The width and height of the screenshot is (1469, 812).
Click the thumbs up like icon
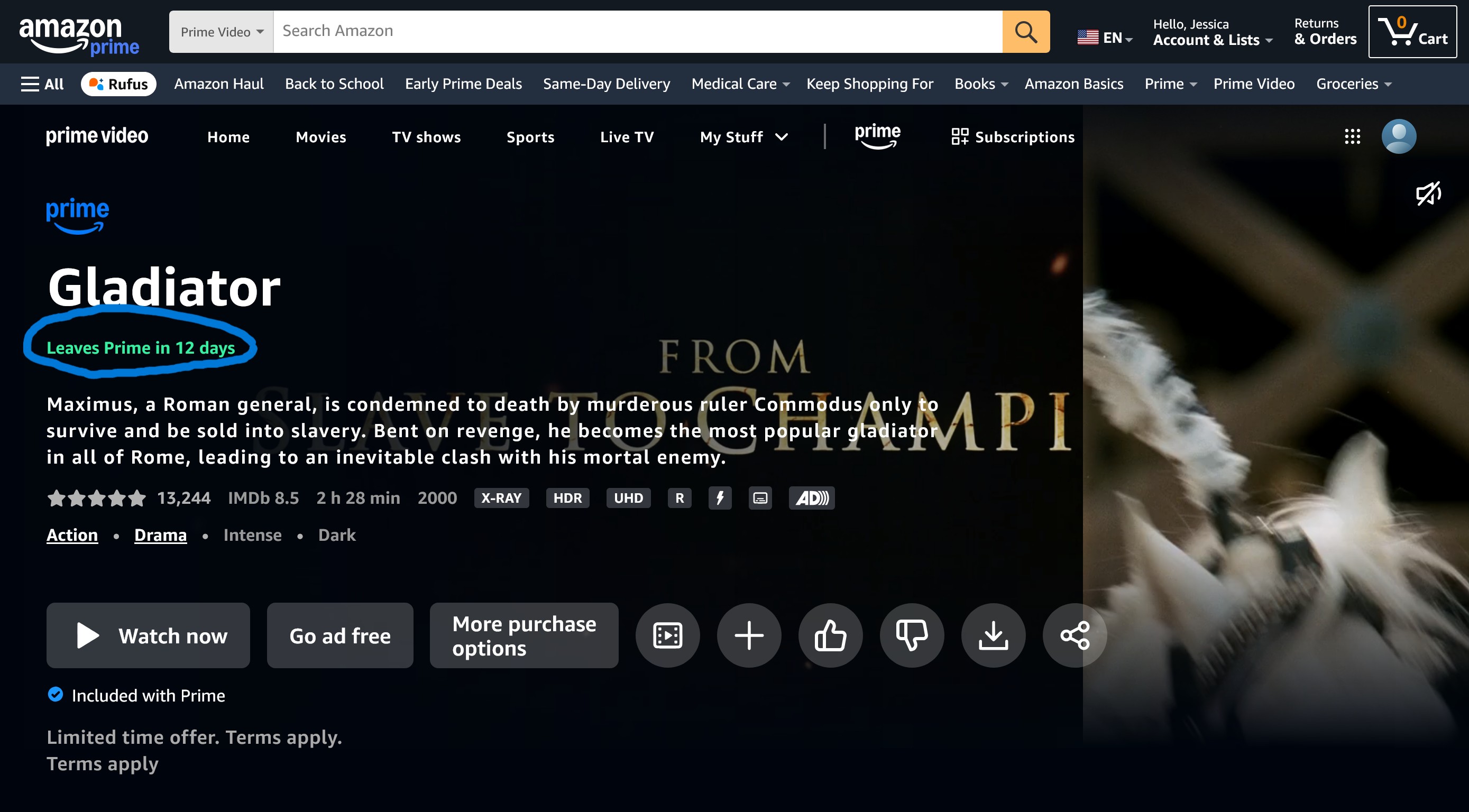(830, 635)
